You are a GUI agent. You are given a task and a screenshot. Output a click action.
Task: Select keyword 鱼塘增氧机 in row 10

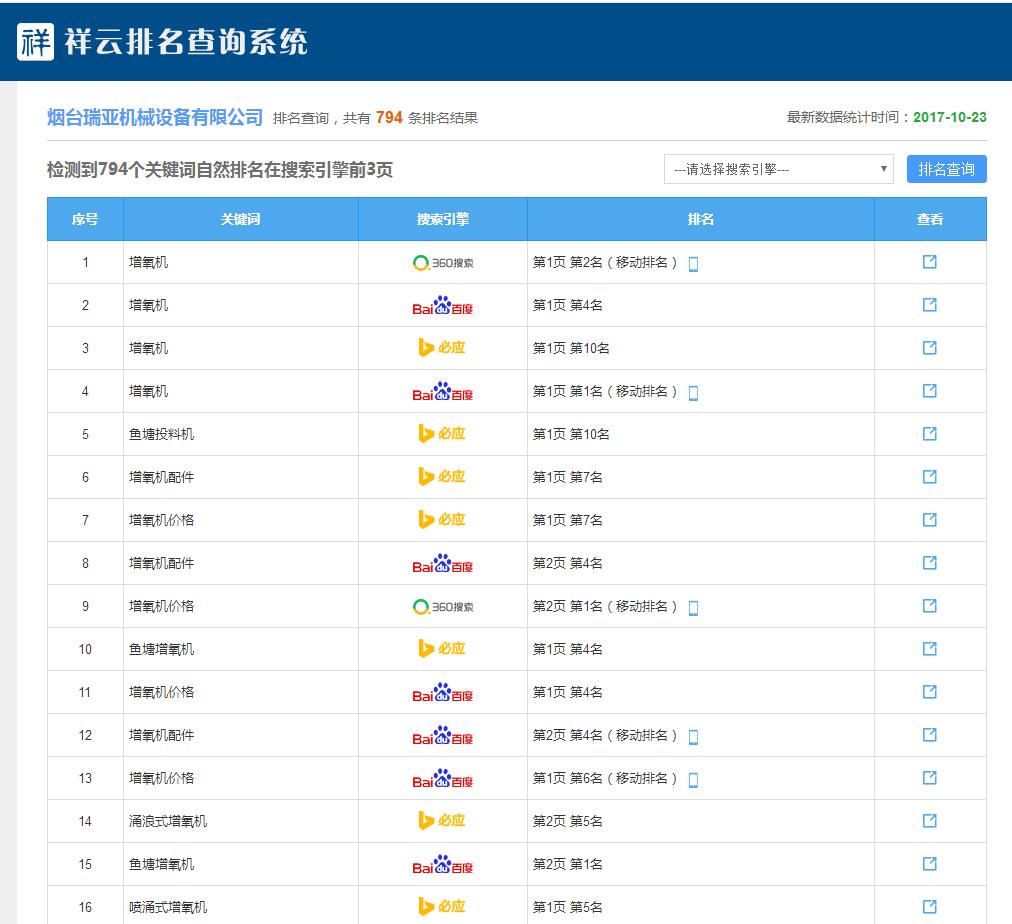click(x=161, y=649)
